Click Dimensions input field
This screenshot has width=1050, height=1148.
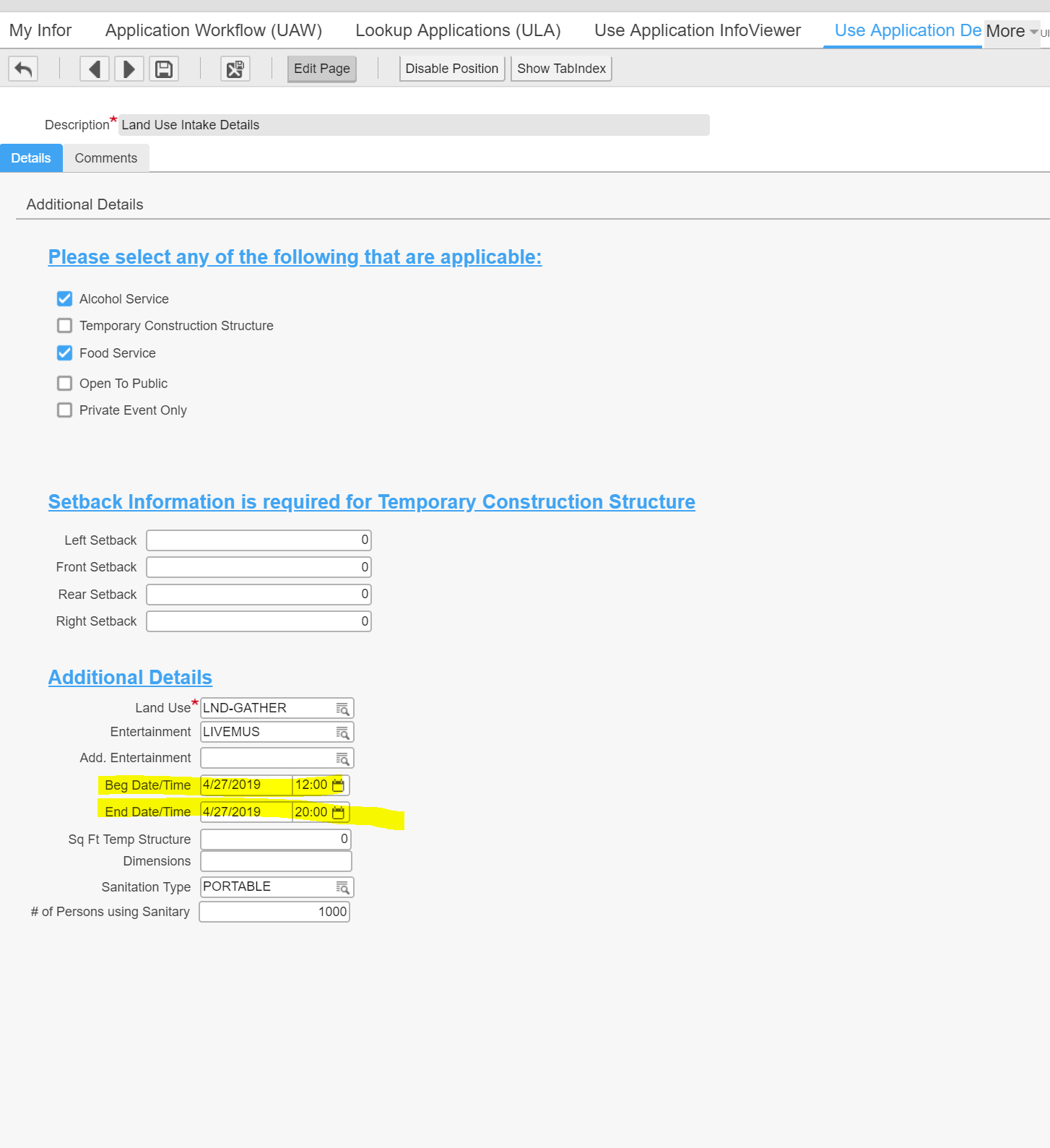point(276,861)
